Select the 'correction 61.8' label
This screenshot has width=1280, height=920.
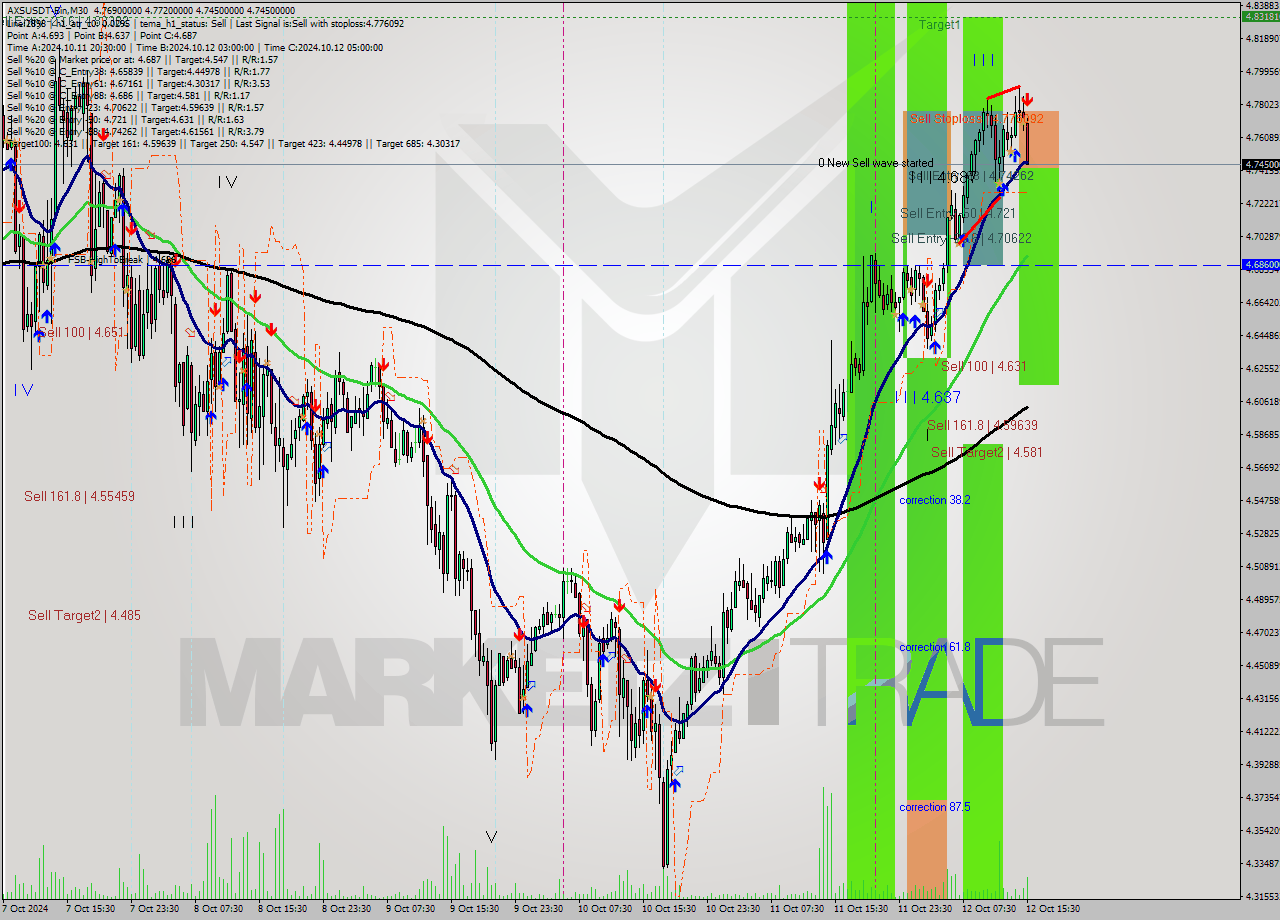point(935,647)
